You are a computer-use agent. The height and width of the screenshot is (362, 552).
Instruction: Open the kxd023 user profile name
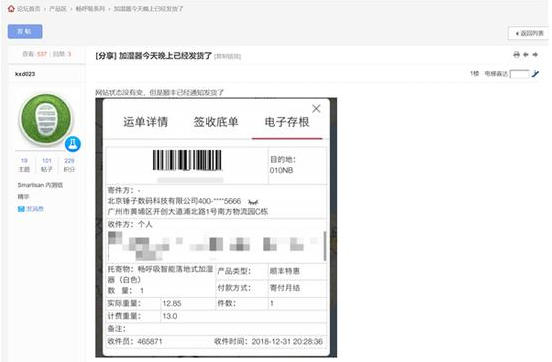click(25, 74)
